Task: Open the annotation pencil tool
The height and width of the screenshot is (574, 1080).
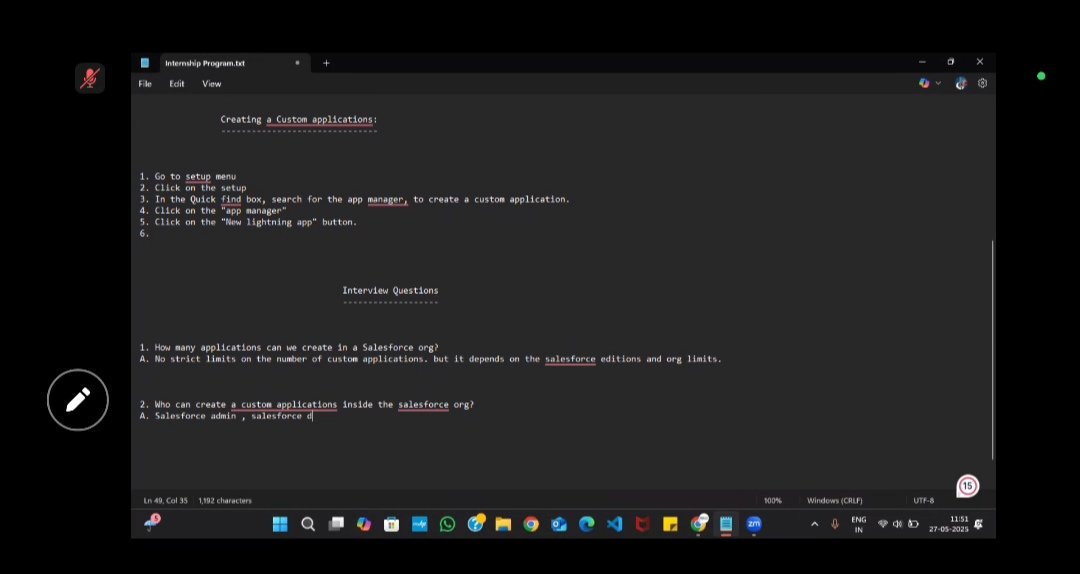Action: tap(78, 400)
